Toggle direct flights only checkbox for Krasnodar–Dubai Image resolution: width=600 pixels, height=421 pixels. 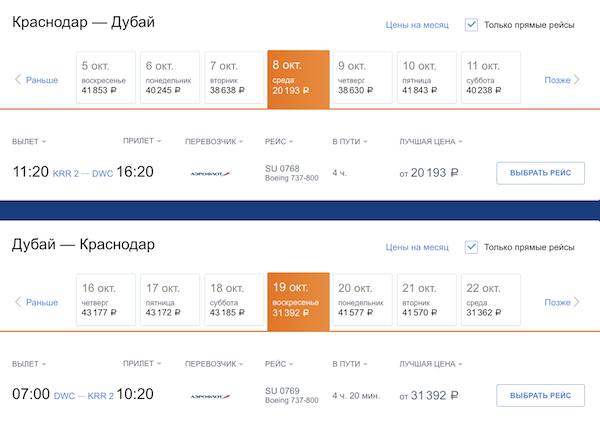[472, 25]
